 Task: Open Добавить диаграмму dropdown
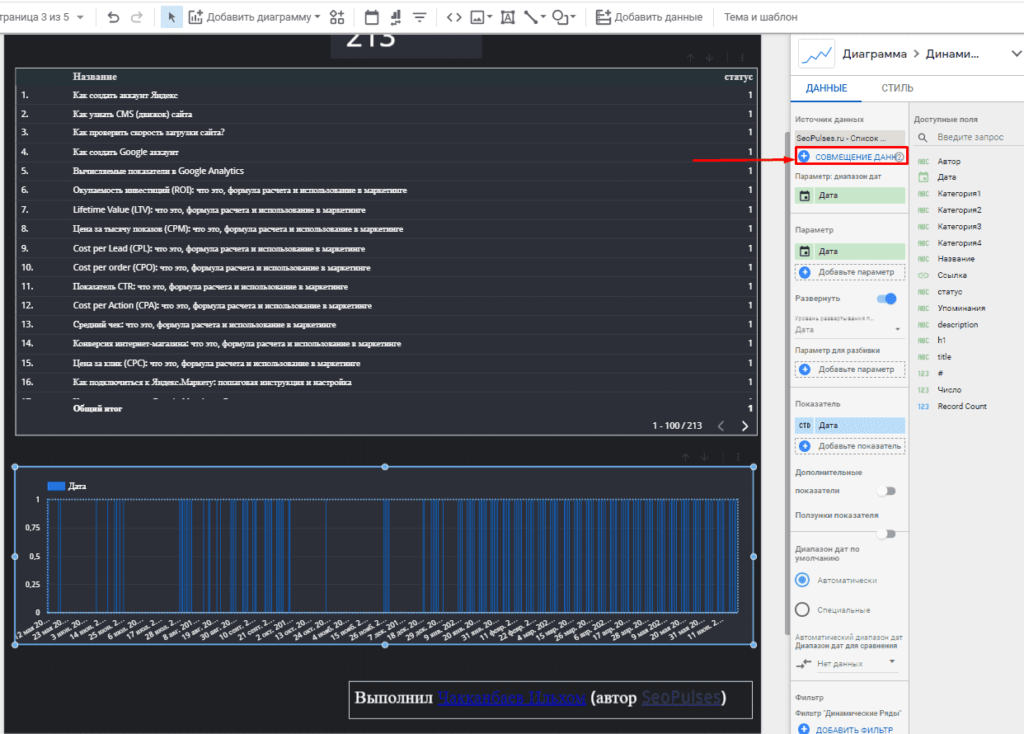pyautogui.click(x=255, y=17)
